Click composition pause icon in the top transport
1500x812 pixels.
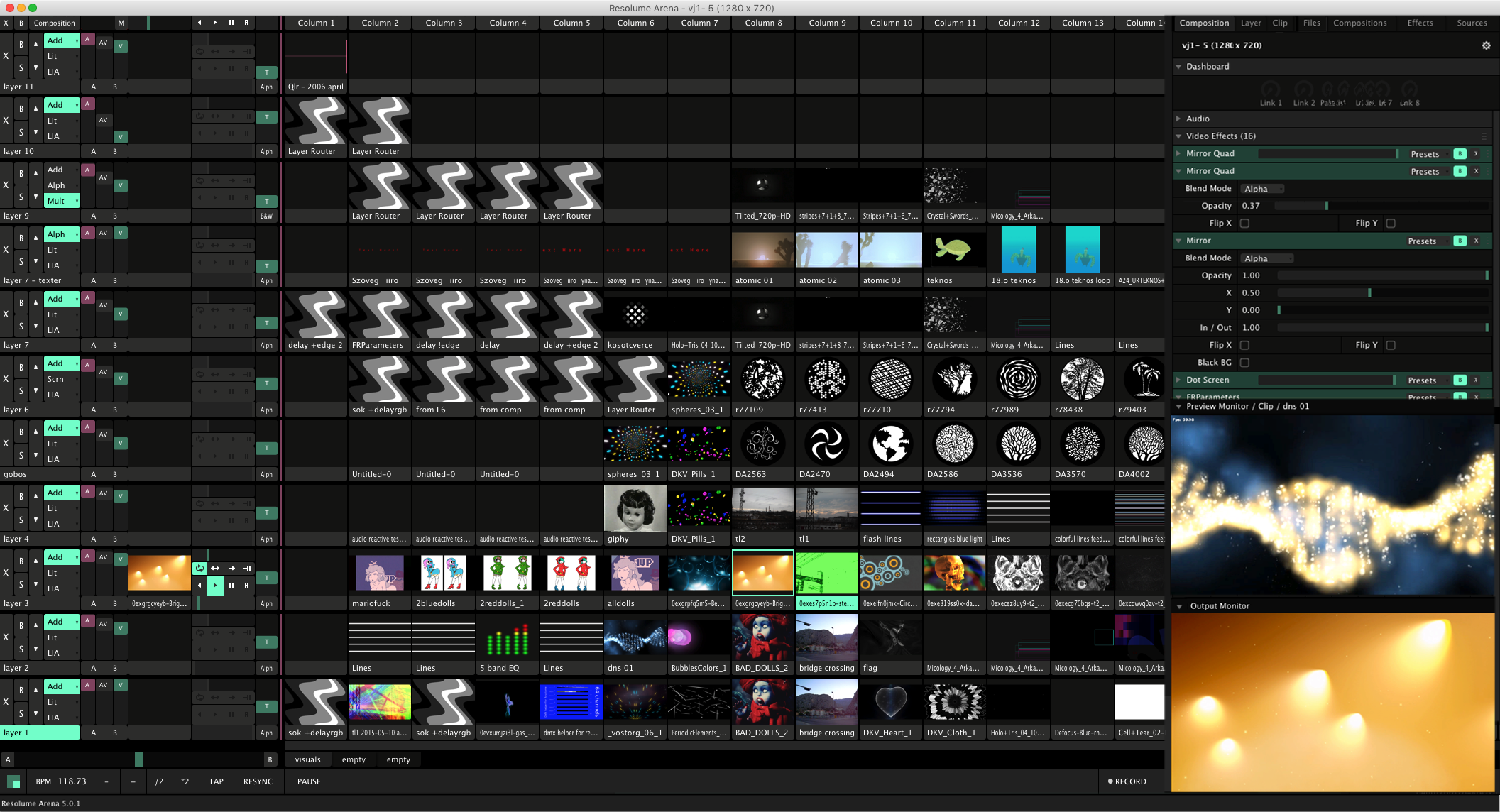pyautogui.click(x=231, y=23)
